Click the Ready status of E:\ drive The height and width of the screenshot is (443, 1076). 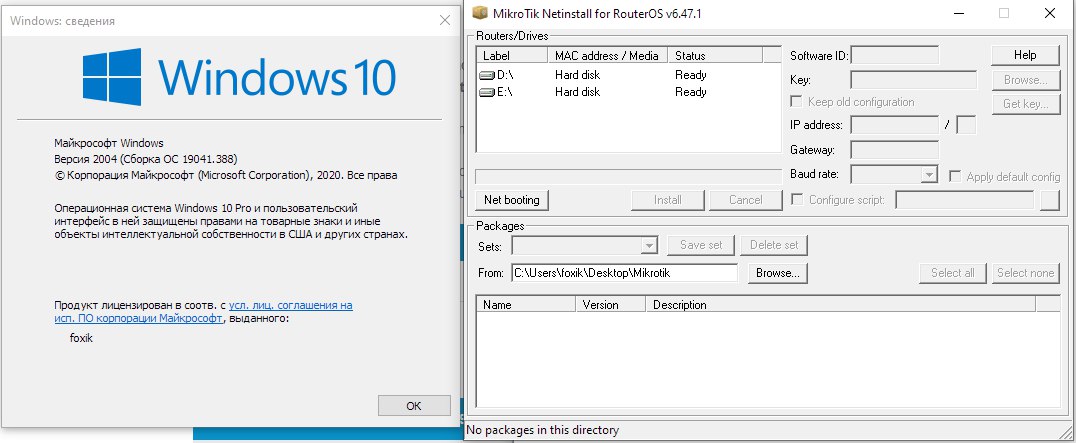click(x=690, y=93)
